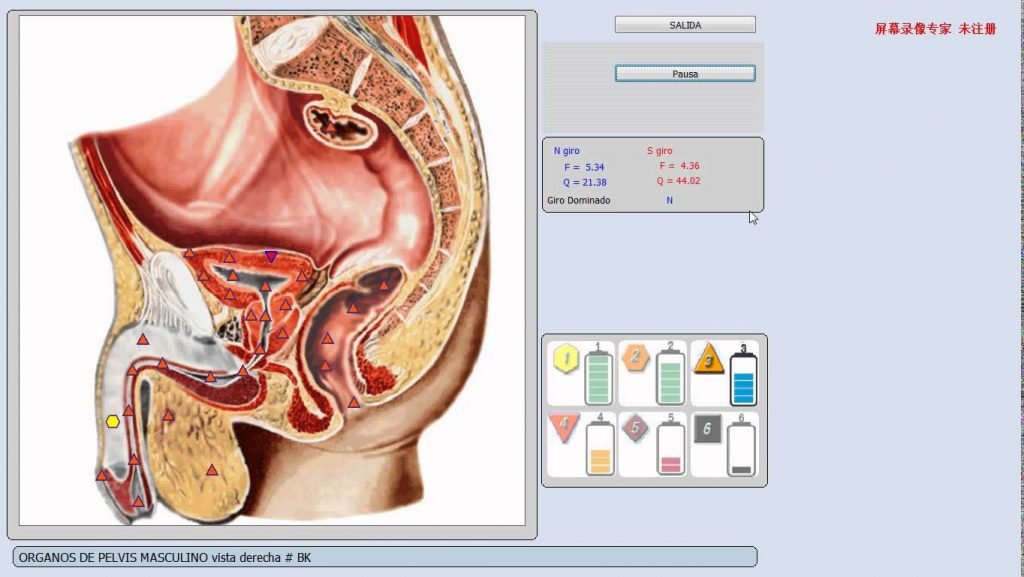
Task: Select the orange triangle level 3 icon
Action: [x=709, y=359]
